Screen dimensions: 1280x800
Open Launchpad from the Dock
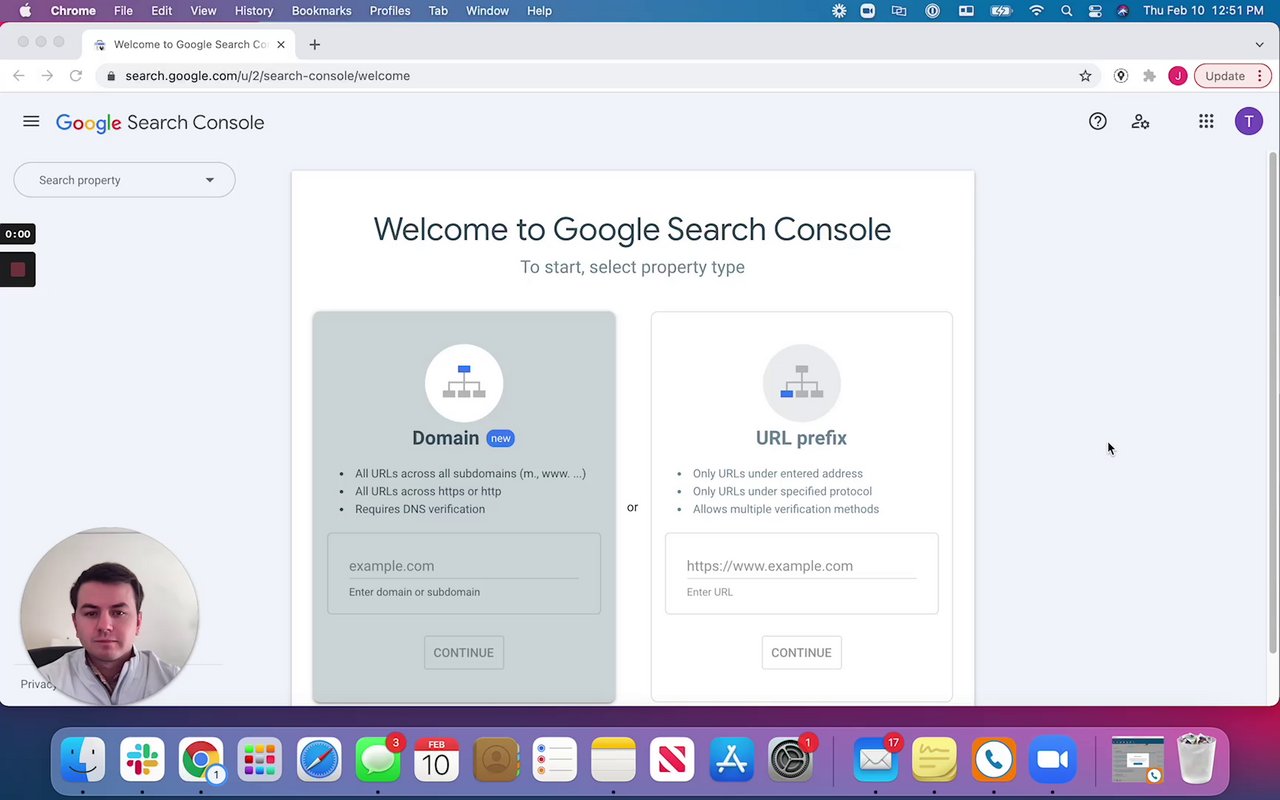260,761
